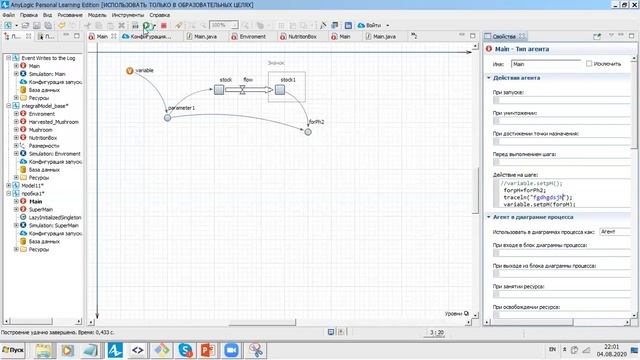Collapse the integralModel_base tree node

pos(9,106)
